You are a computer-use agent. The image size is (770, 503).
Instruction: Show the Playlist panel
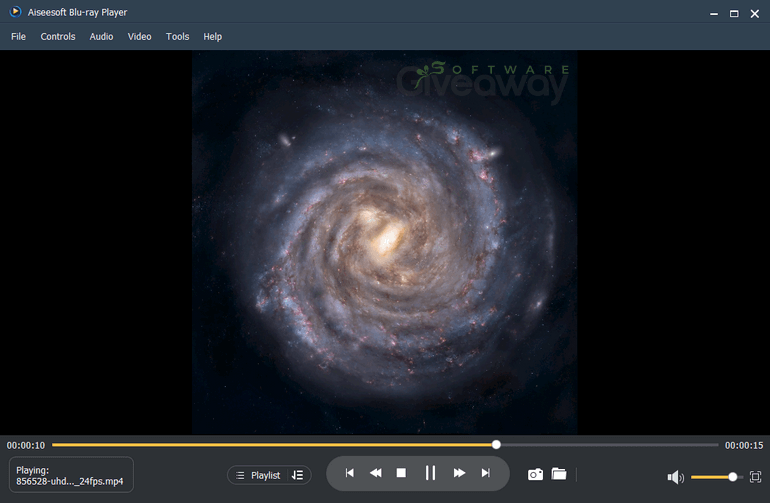pyautogui.click(x=258, y=475)
